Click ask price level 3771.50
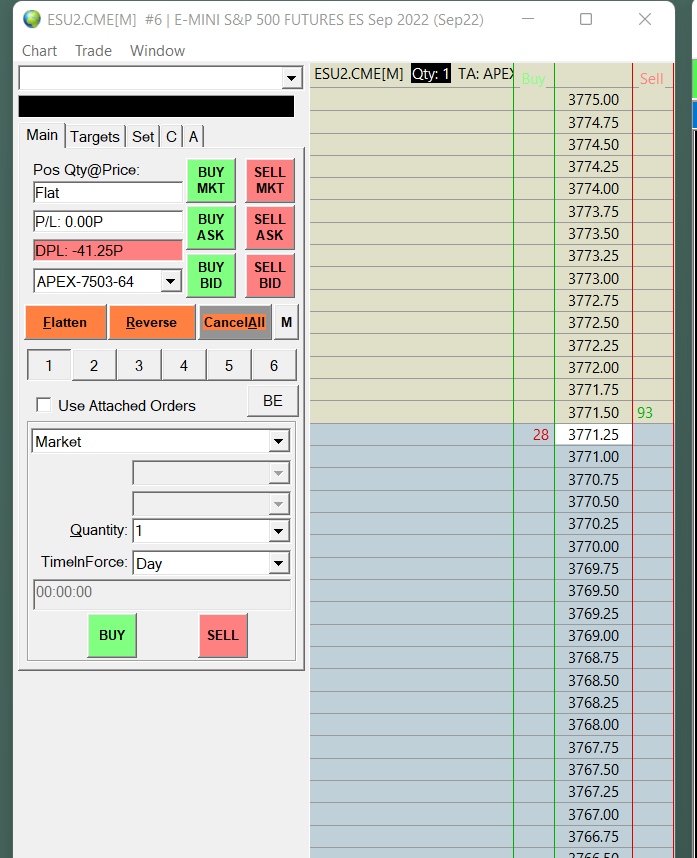The image size is (697, 858). pos(594,413)
